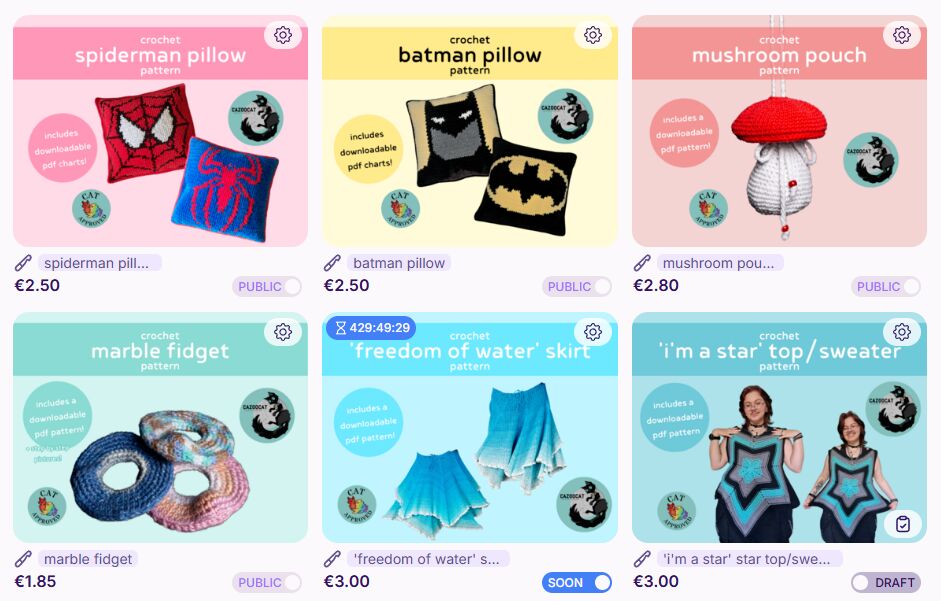Screen dimensions: 941x601
Task: Click the batman pillow name label
Action: click(x=399, y=263)
